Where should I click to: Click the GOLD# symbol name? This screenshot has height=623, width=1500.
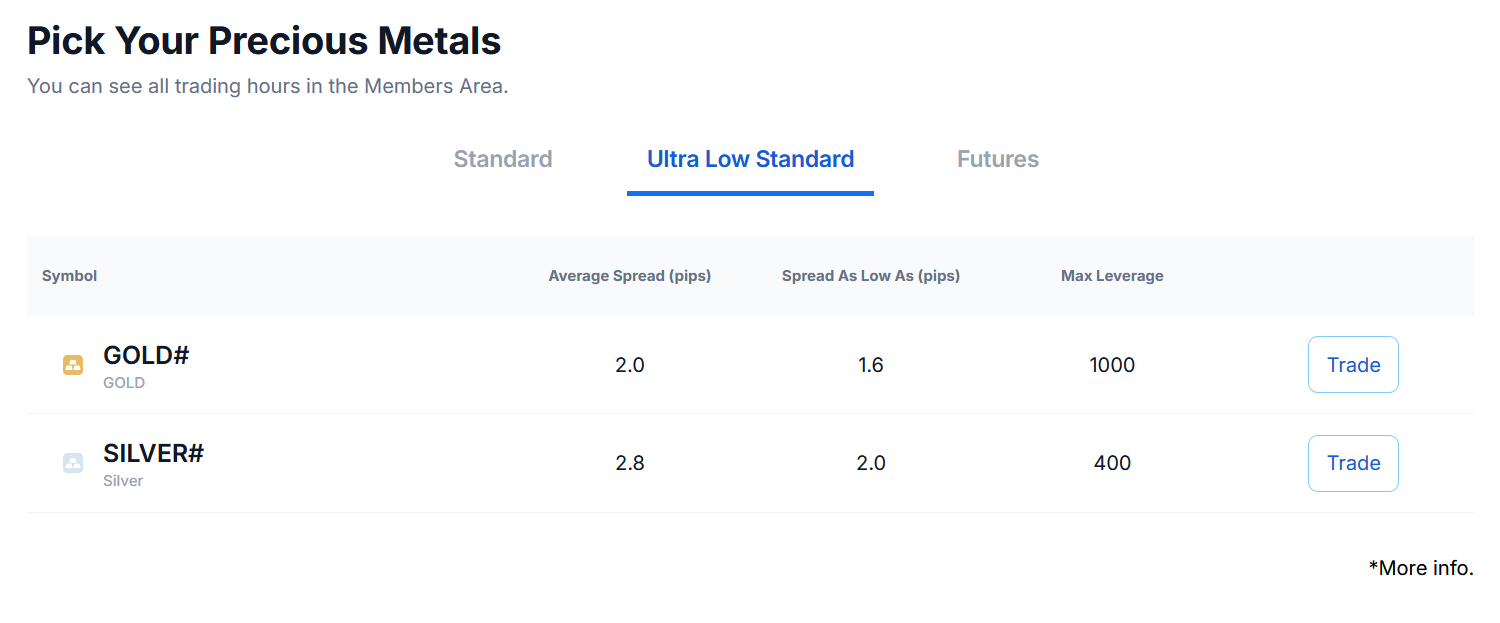click(x=146, y=355)
